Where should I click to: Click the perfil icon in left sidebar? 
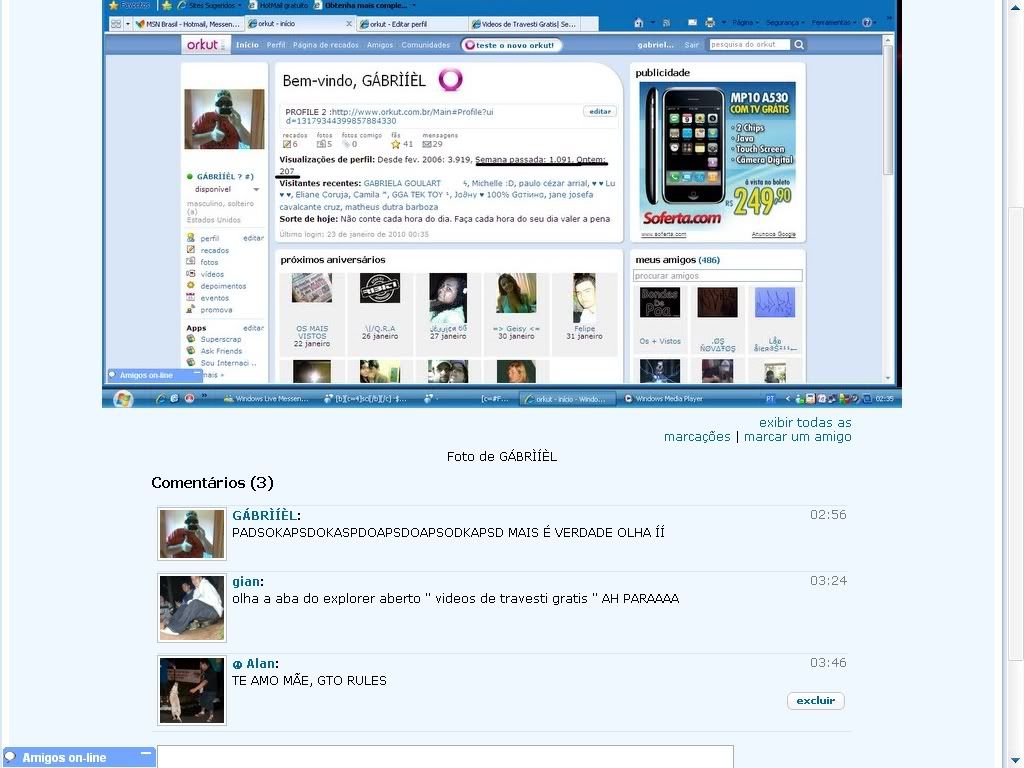tap(191, 238)
